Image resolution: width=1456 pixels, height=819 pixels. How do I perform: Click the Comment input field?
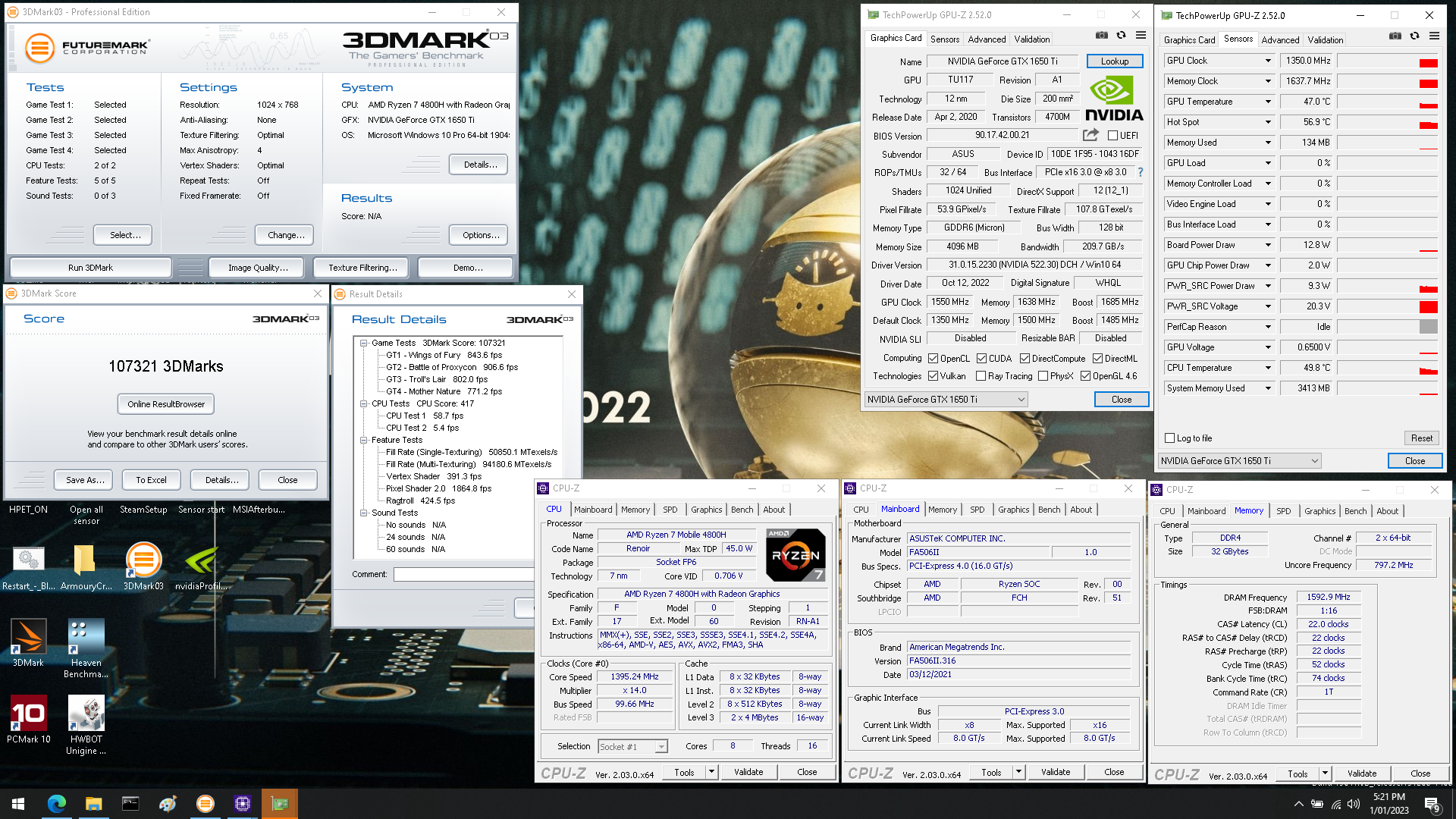(x=464, y=575)
